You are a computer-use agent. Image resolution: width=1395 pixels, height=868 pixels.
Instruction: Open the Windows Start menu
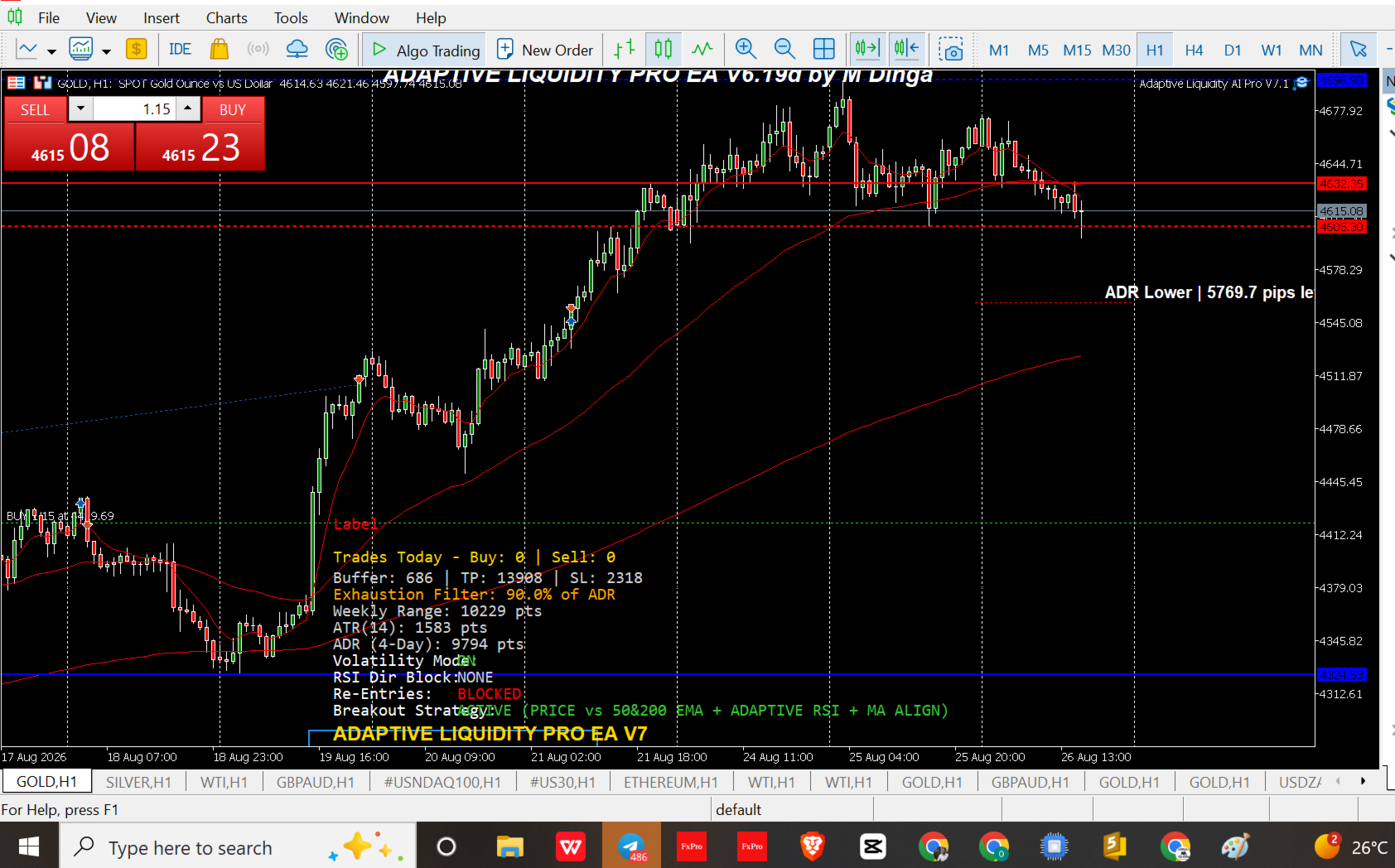(x=29, y=846)
